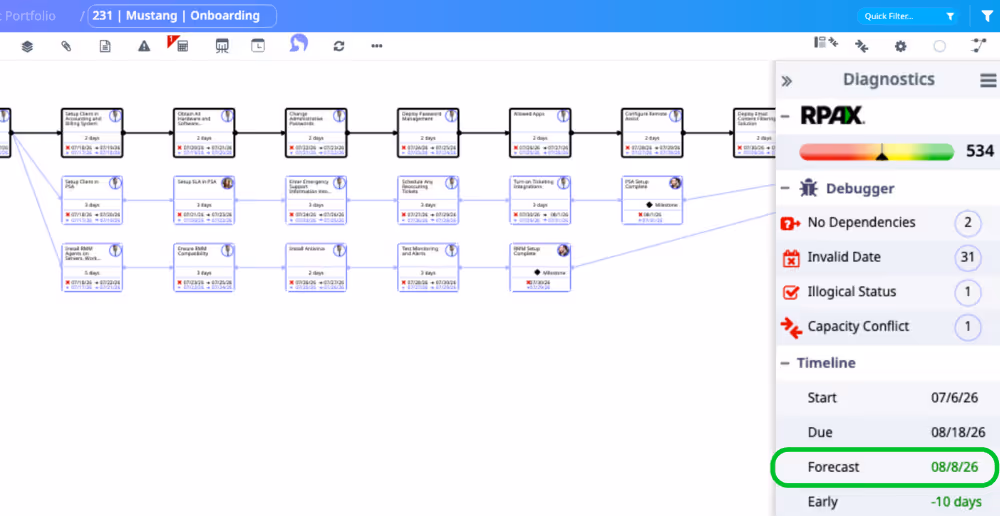This screenshot has width=1000, height=516.
Task: Open the layers stack icon
Action: (27, 46)
